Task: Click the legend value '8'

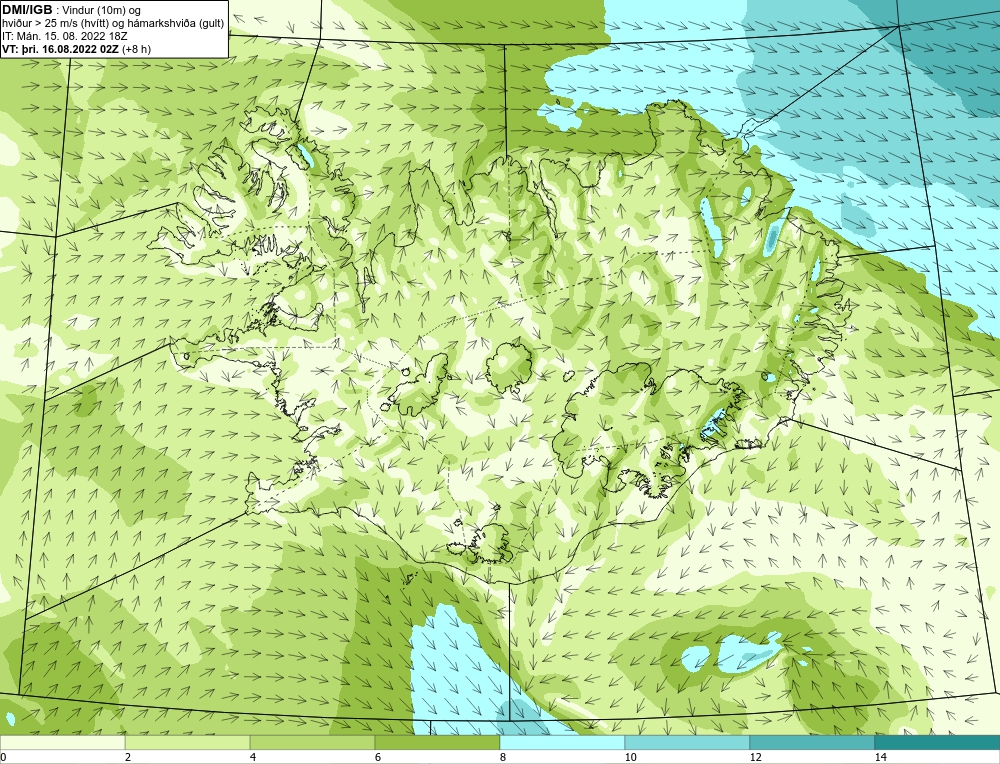Action: 503,757
